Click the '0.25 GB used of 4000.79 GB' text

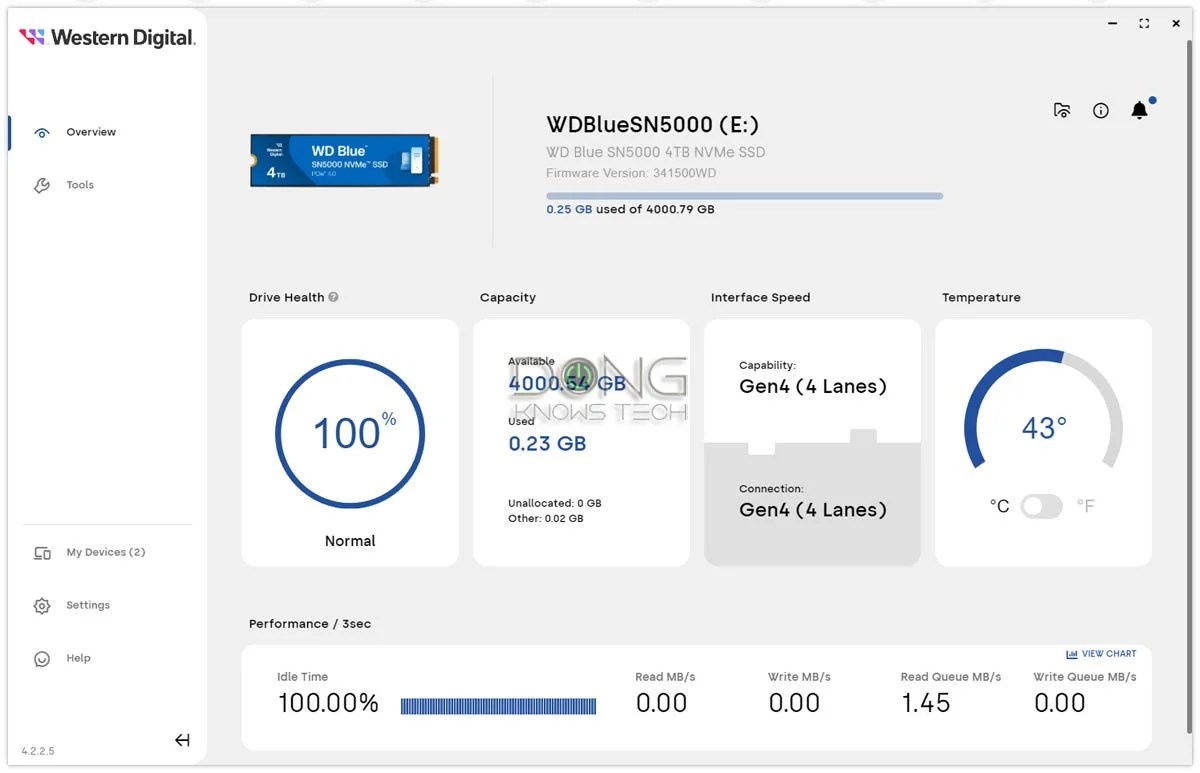[630, 210]
